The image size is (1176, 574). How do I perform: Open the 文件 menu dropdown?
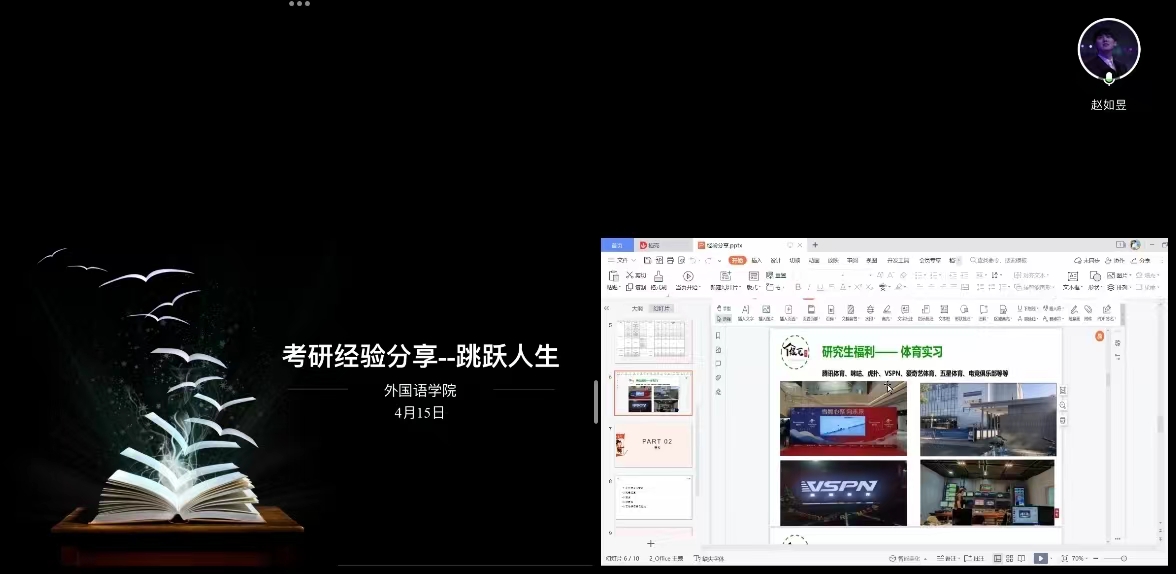pos(622,260)
